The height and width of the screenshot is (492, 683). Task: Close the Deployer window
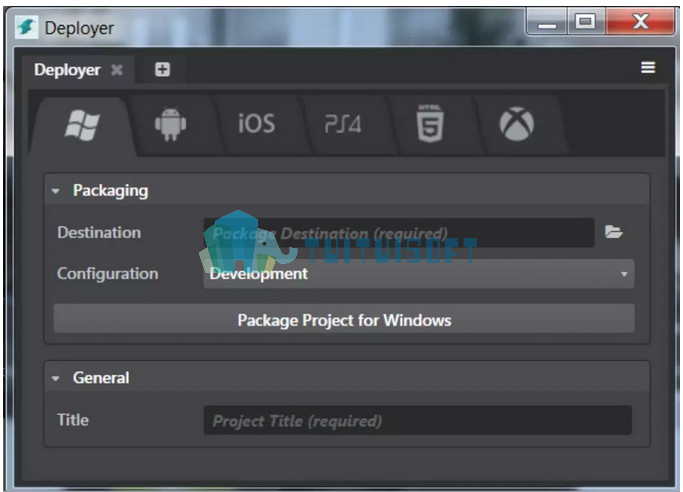pyautogui.click(x=640, y=21)
